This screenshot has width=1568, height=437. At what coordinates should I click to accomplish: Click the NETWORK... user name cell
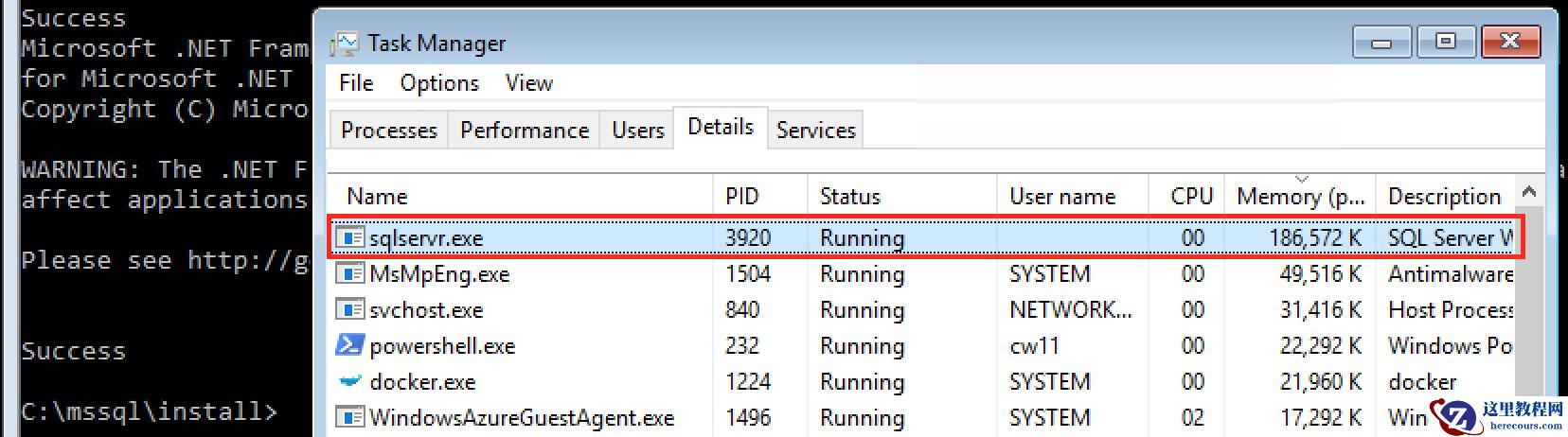(1070, 310)
